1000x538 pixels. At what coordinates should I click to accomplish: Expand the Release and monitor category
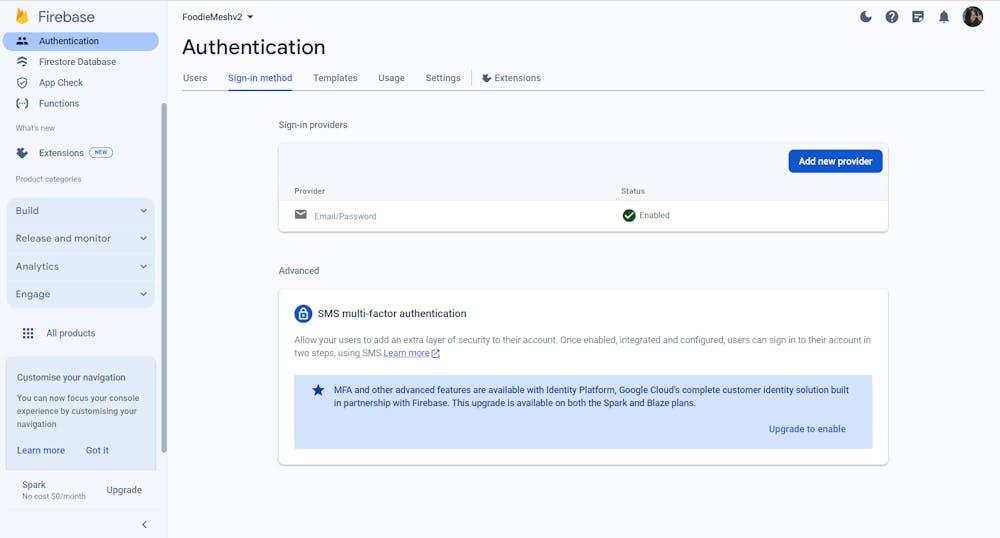(x=81, y=239)
